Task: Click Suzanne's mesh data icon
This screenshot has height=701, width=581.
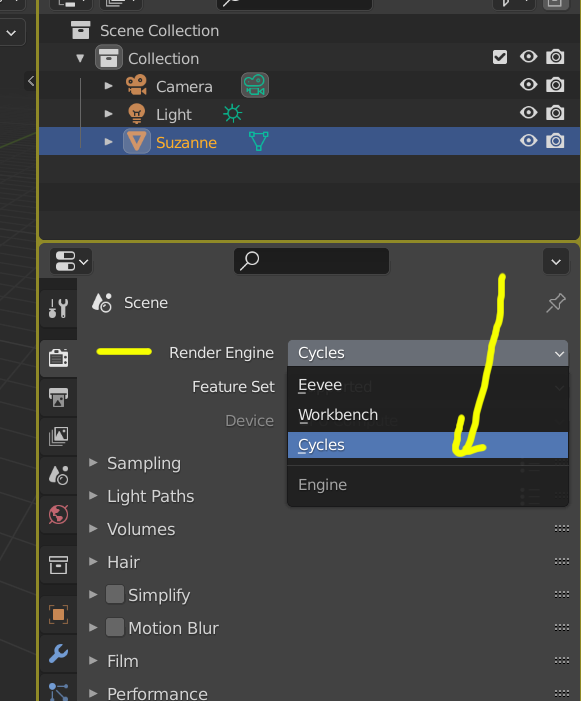Action: (x=259, y=141)
